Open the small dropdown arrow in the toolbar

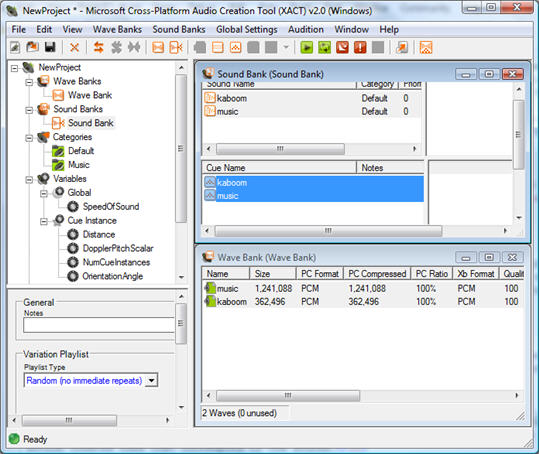pos(286,47)
